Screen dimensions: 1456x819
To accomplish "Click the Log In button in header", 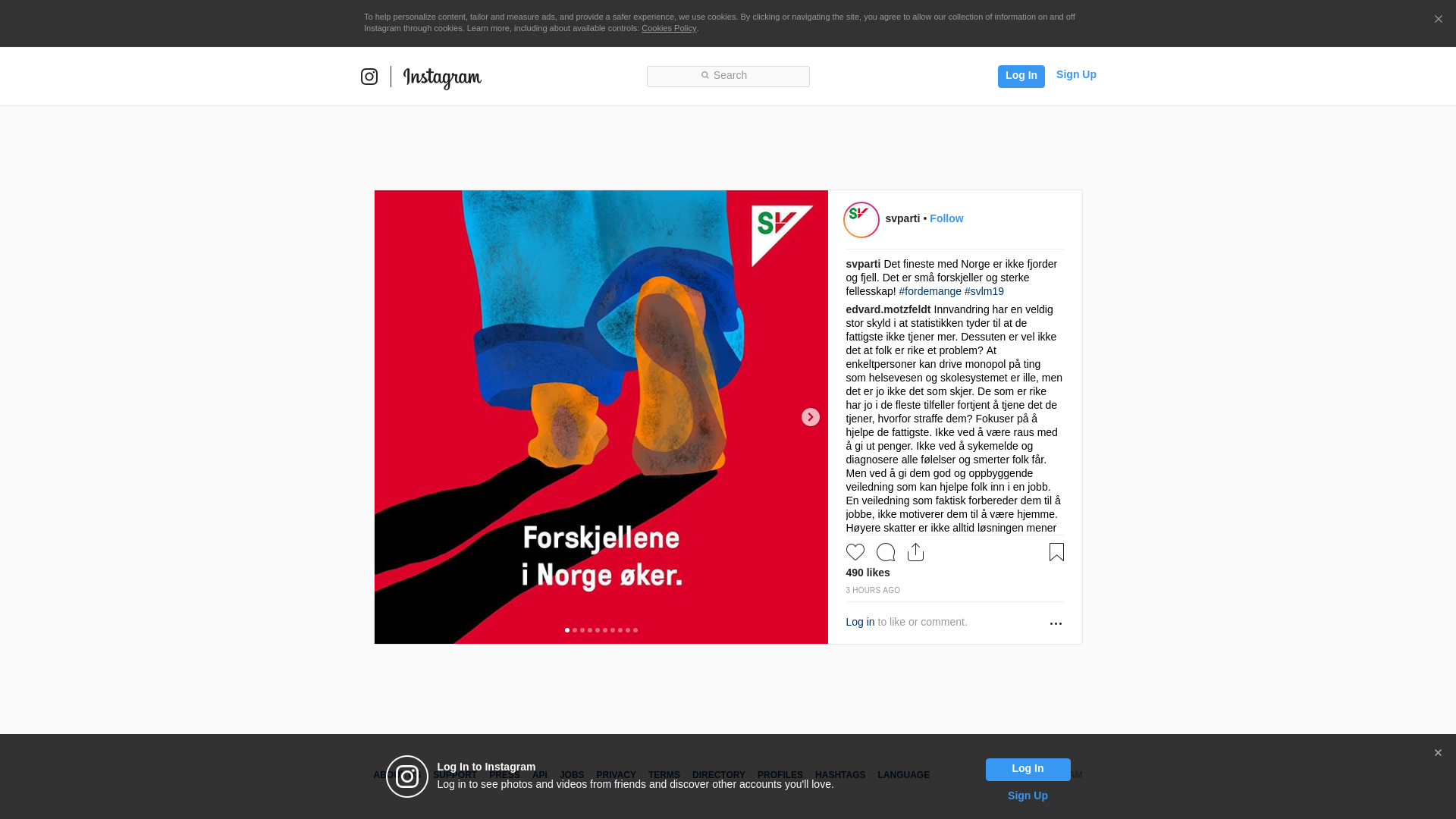I will [1021, 76].
